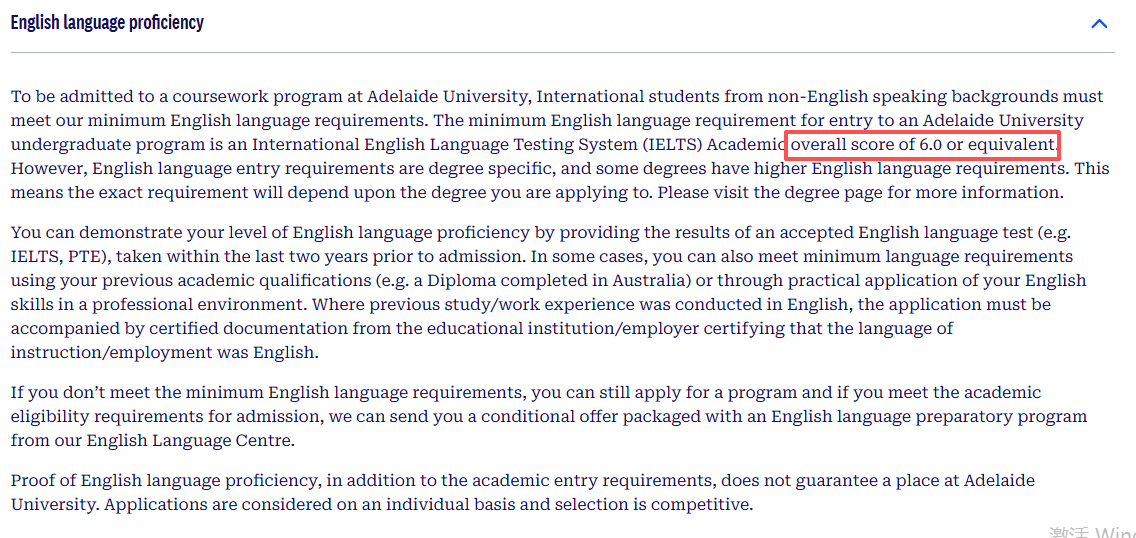Click the "English language proficiency" section heading

click(x=107, y=22)
